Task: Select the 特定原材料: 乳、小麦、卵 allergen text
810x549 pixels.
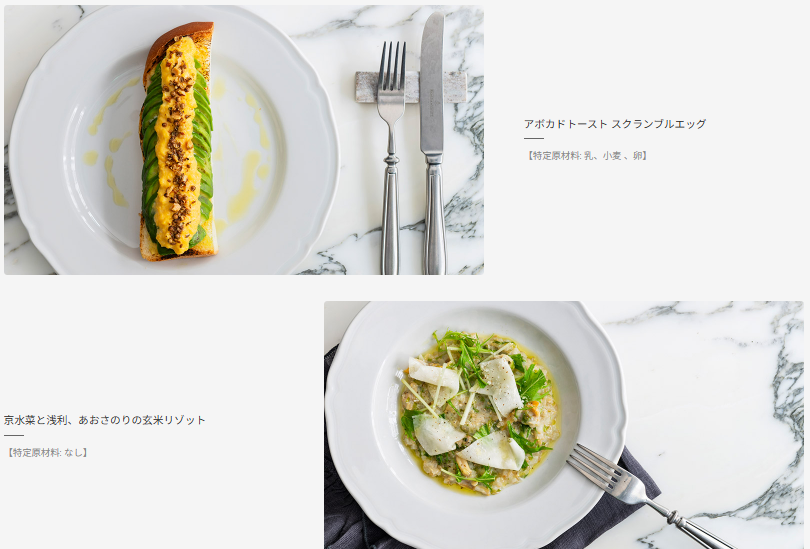Action: pos(586,155)
